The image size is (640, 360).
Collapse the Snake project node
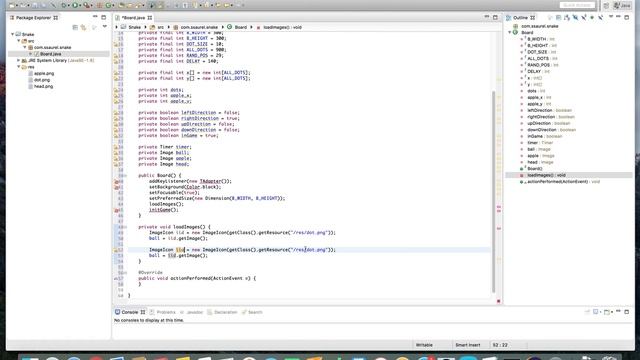pyautogui.click(x=13, y=34)
